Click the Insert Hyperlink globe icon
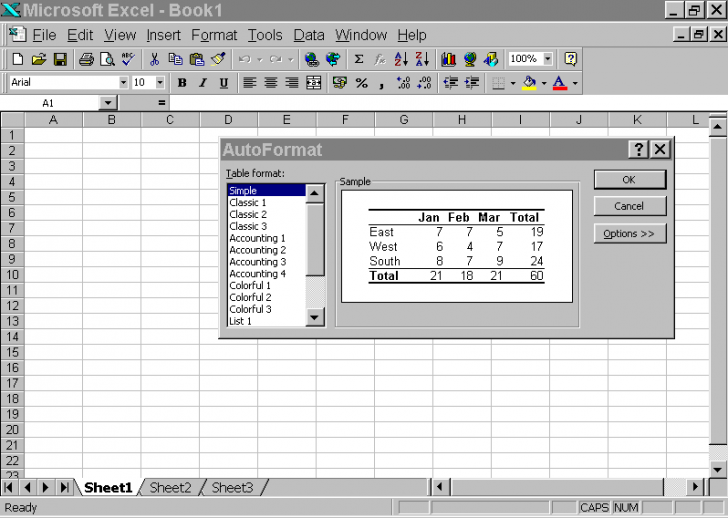 click(x=312, y=59)
